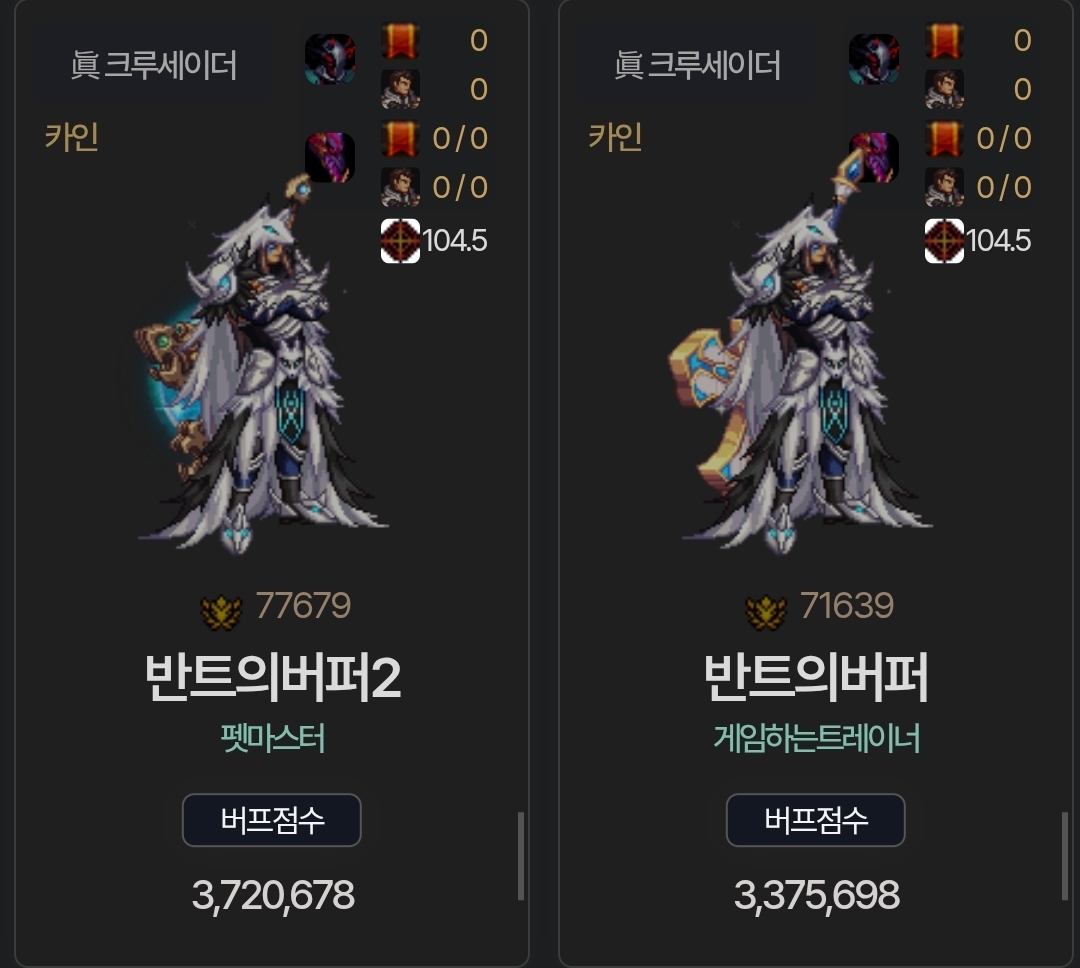Click the dark helmet icon in left card
This screenshot has height=968, width=1080.
point(330,59)
